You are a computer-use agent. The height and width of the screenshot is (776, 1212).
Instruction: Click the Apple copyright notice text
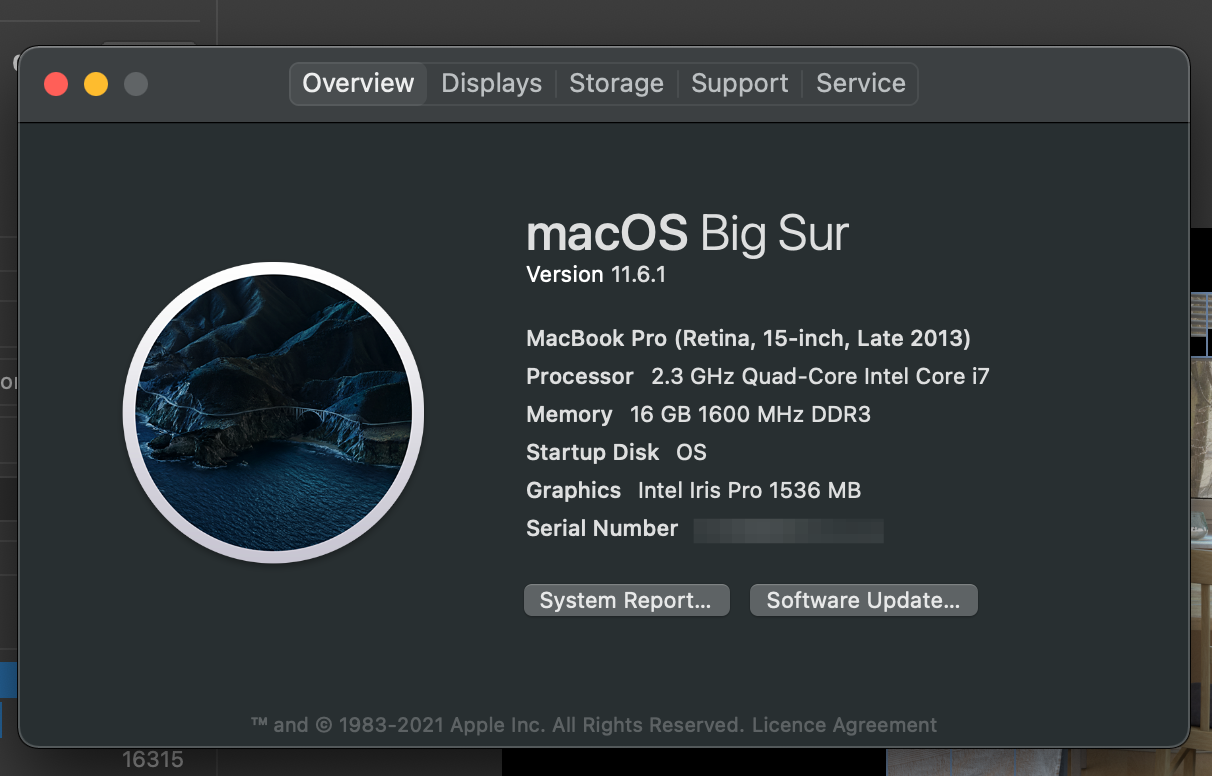pyautogui.click(x=497, y=725)
